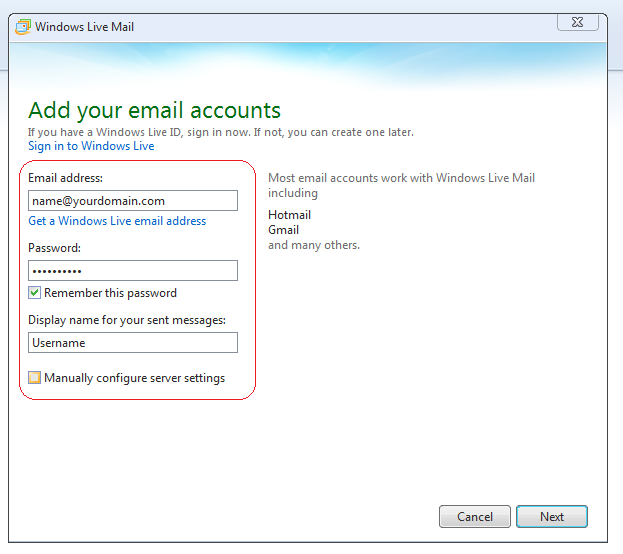Click the Display name input field

[x=133, y=343]
